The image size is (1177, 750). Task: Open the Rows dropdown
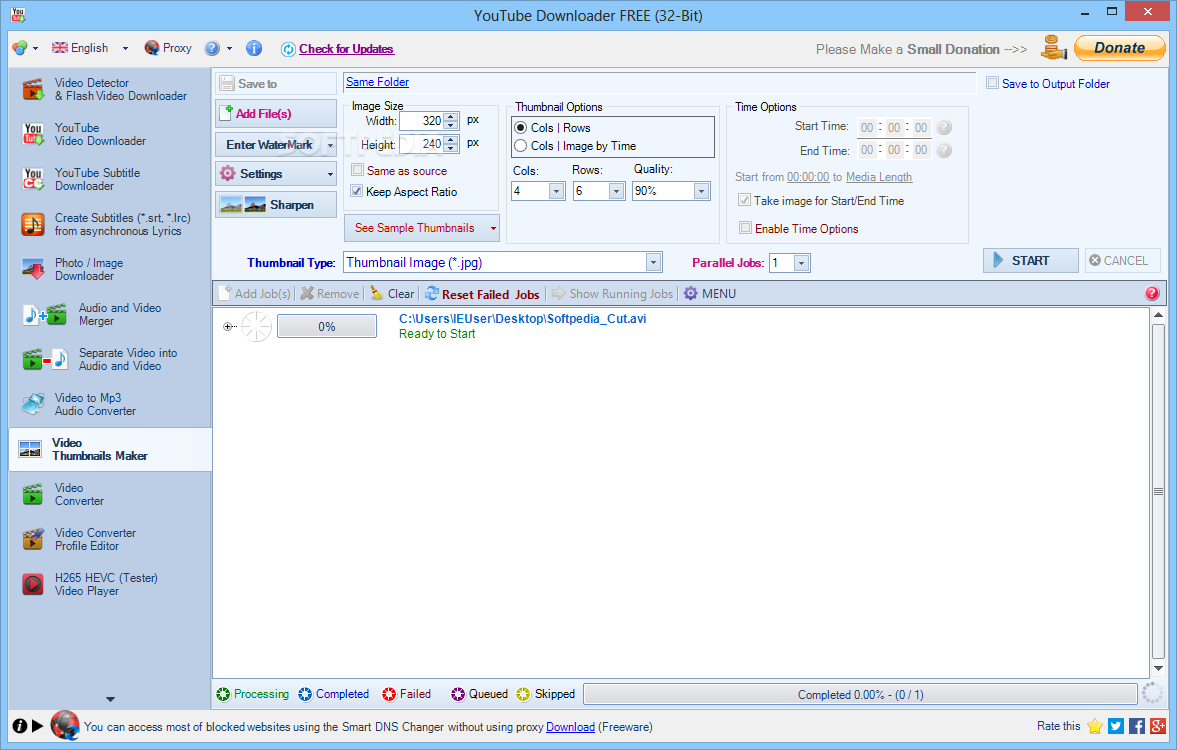pyautogui.click(x=616, y=191)
